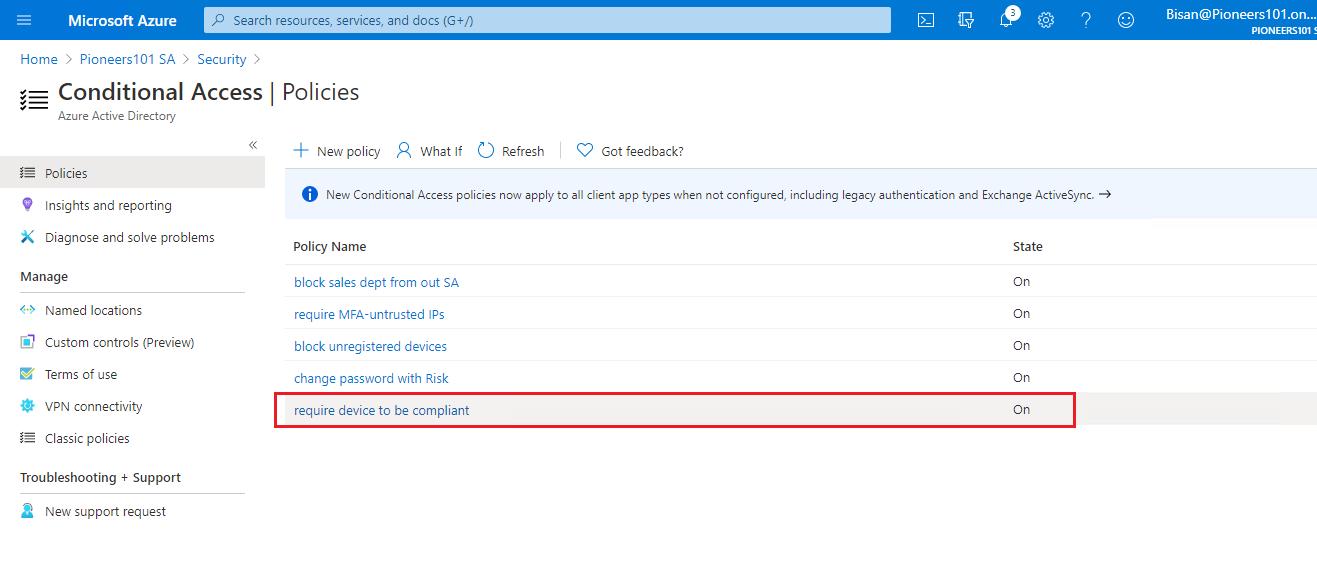Click the plus icon for New policy
This screenshot has height=569, width=1317.
coord(301,151)
